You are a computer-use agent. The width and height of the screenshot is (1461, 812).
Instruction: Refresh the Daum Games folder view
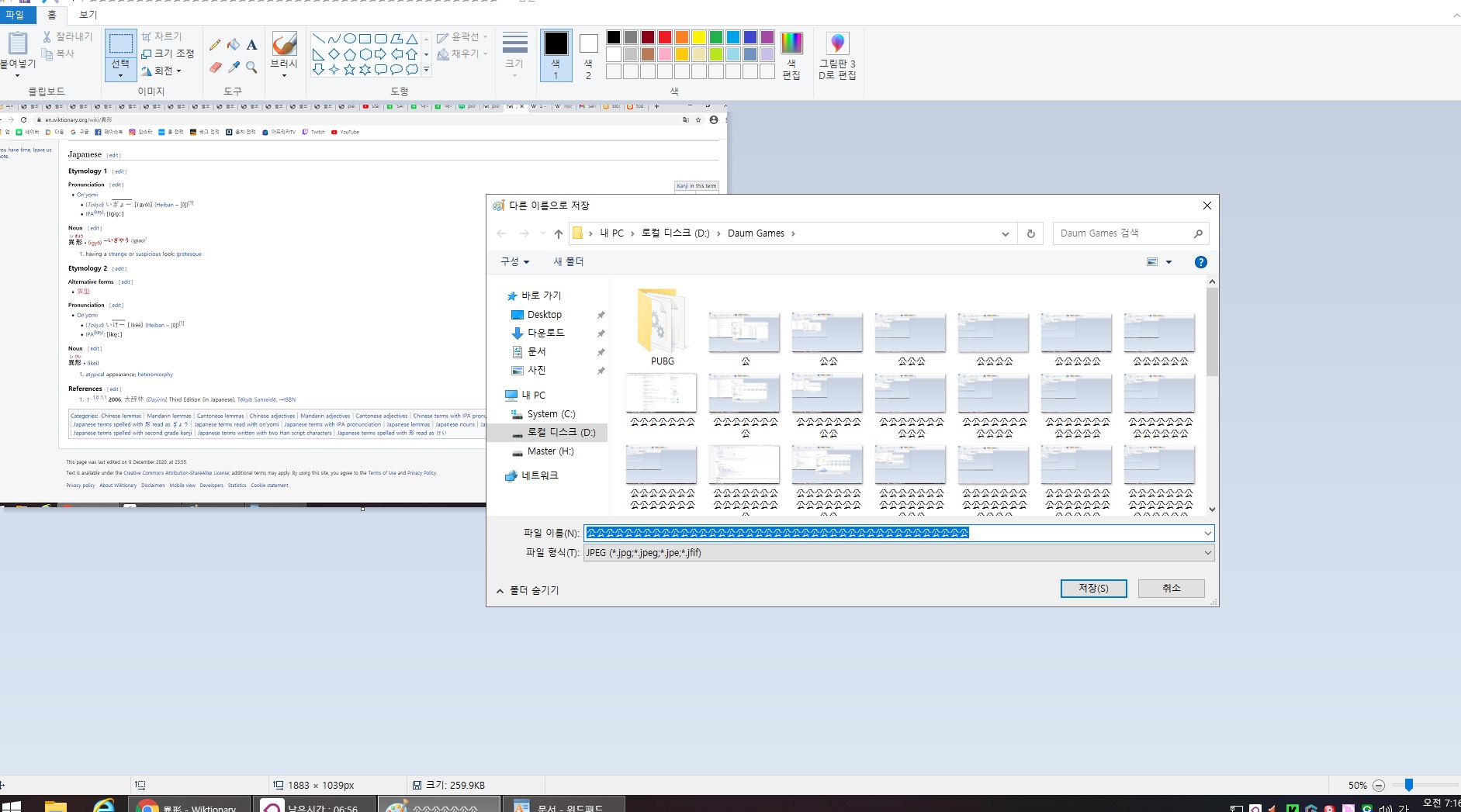(x=1030, y=233)
